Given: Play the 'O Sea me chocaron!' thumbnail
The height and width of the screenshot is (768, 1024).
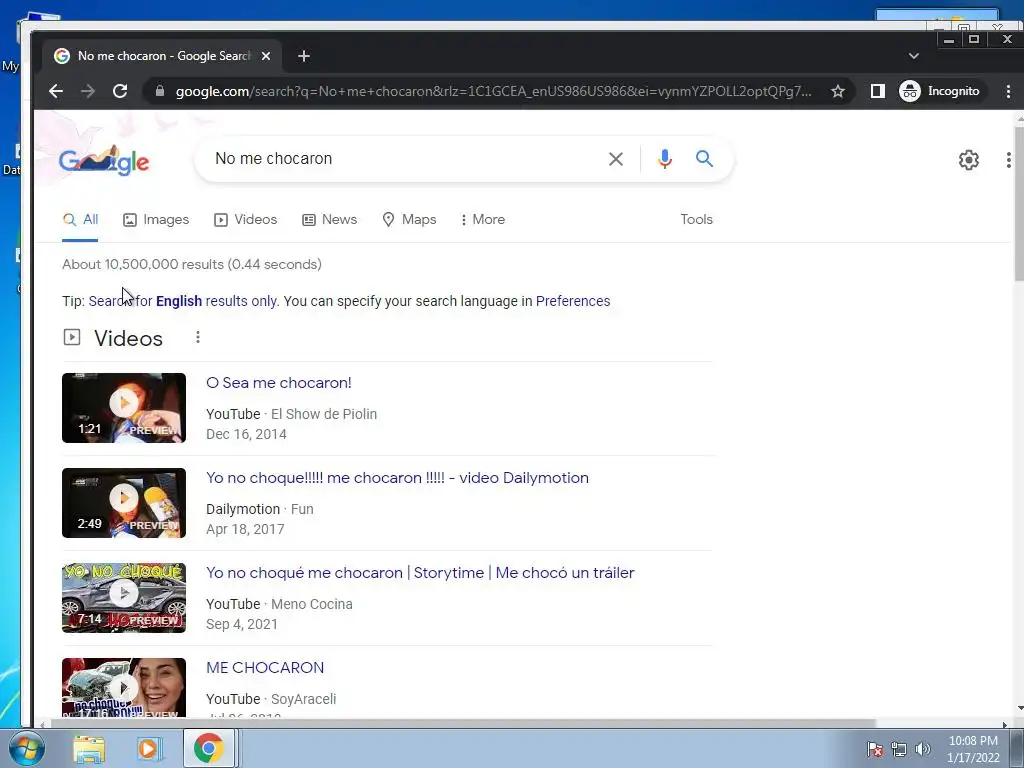Looking at the screenshot, I should (x=124, y=408).
